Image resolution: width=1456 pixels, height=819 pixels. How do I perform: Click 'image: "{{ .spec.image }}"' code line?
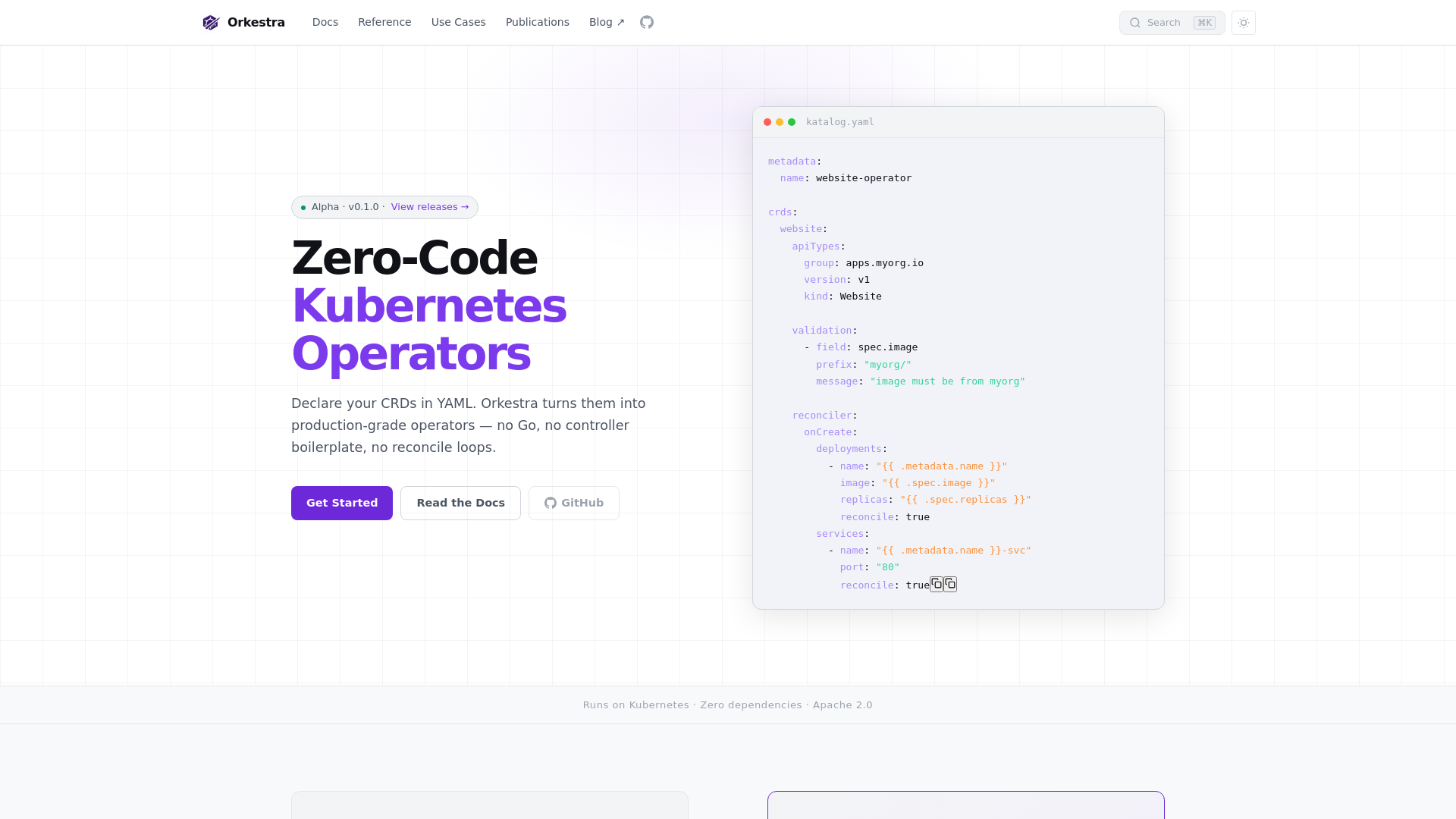tap(918, 483)
